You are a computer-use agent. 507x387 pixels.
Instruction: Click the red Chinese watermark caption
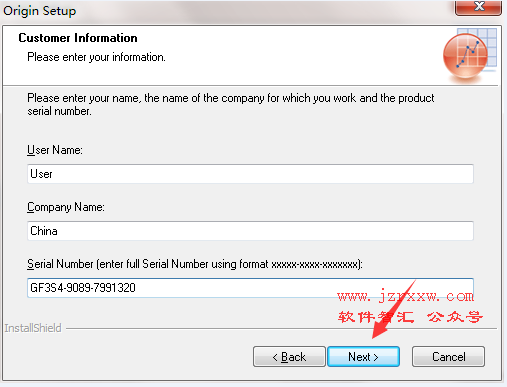click(x=410, y=317)
